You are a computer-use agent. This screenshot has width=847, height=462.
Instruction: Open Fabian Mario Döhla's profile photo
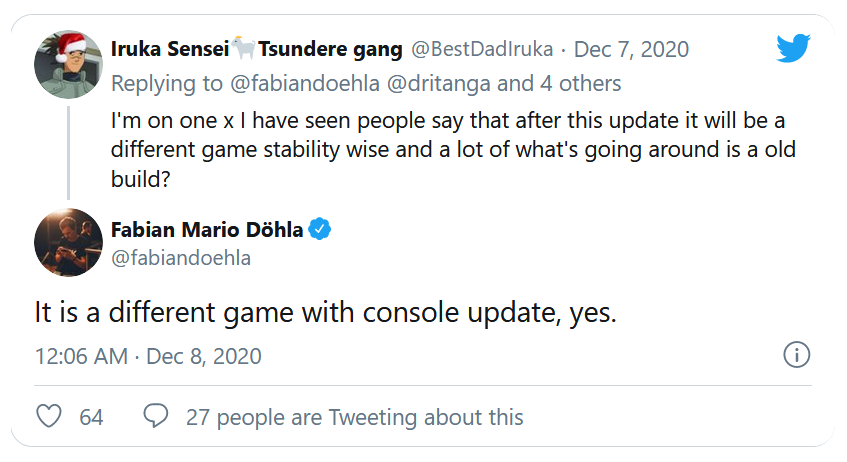pos(68,242)
